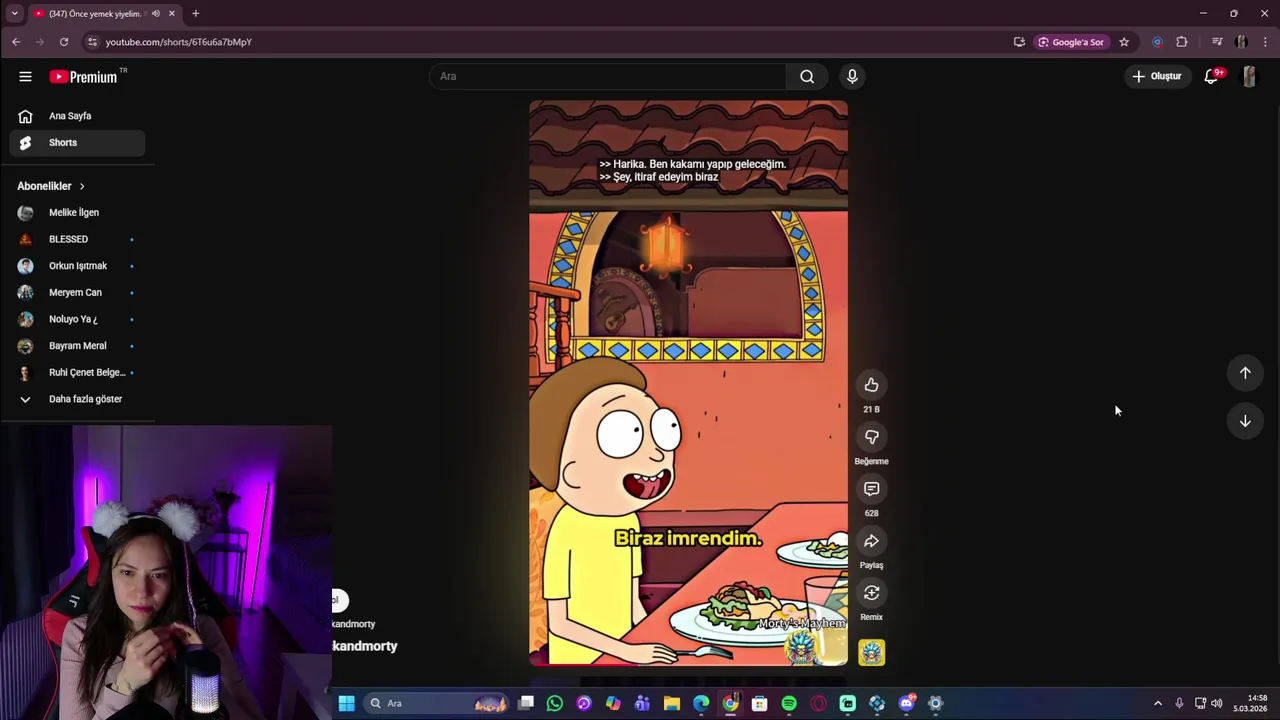This screenshot has width=1280, height=720.
Task: Open Windows Start menu
Action: click(346, 703)
